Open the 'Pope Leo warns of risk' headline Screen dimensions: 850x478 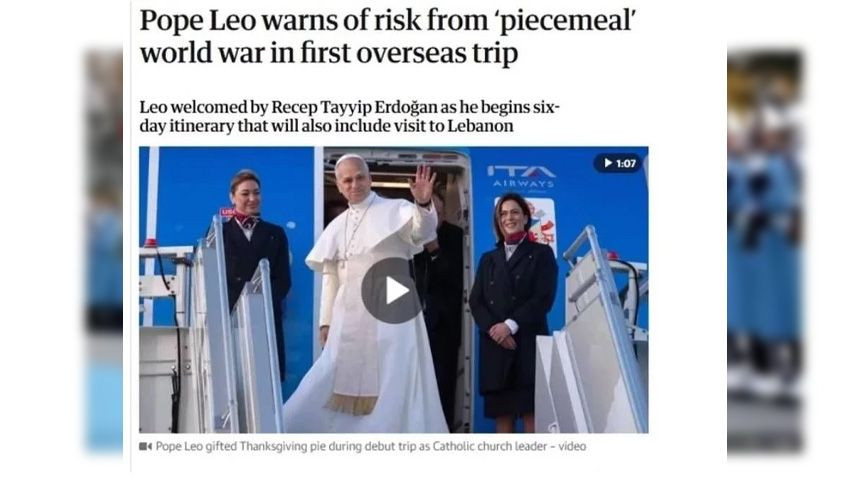pos(388,36)
